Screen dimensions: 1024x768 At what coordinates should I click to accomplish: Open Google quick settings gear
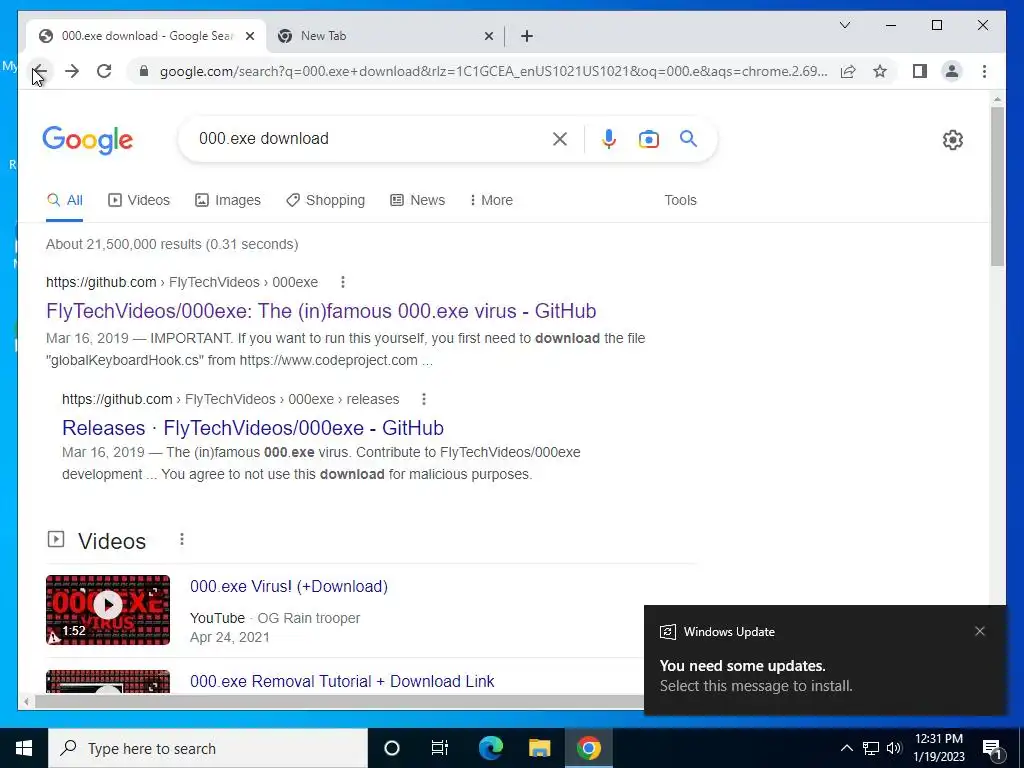[x=953, y=140]
